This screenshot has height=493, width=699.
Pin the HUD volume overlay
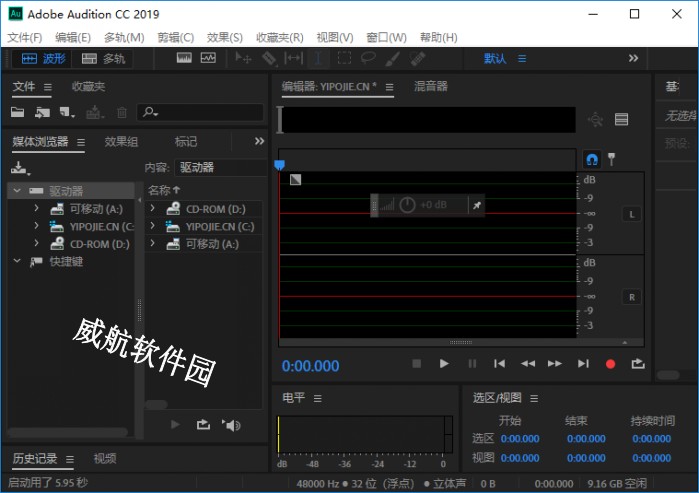477,205
